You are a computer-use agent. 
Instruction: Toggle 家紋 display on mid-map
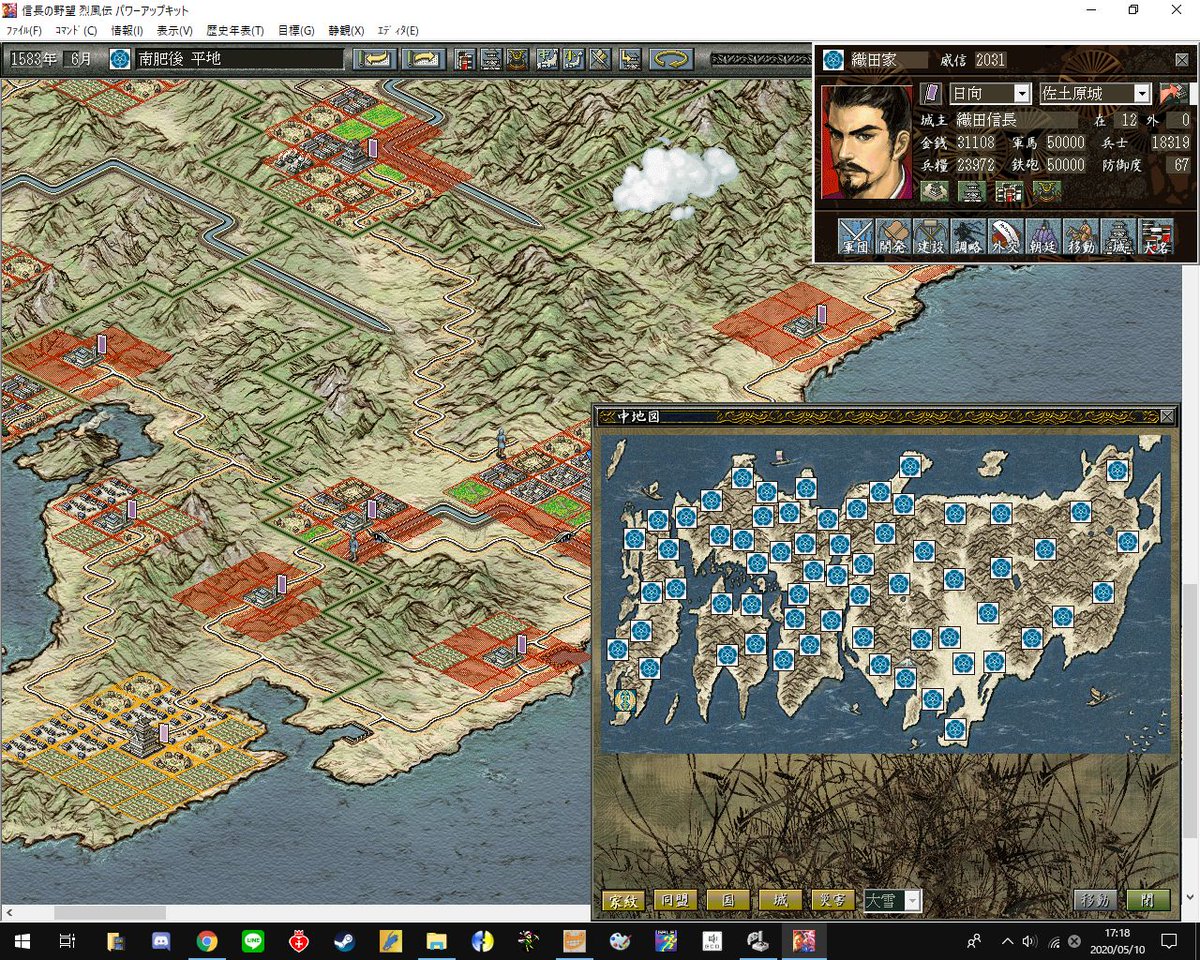tap(622, 900)
